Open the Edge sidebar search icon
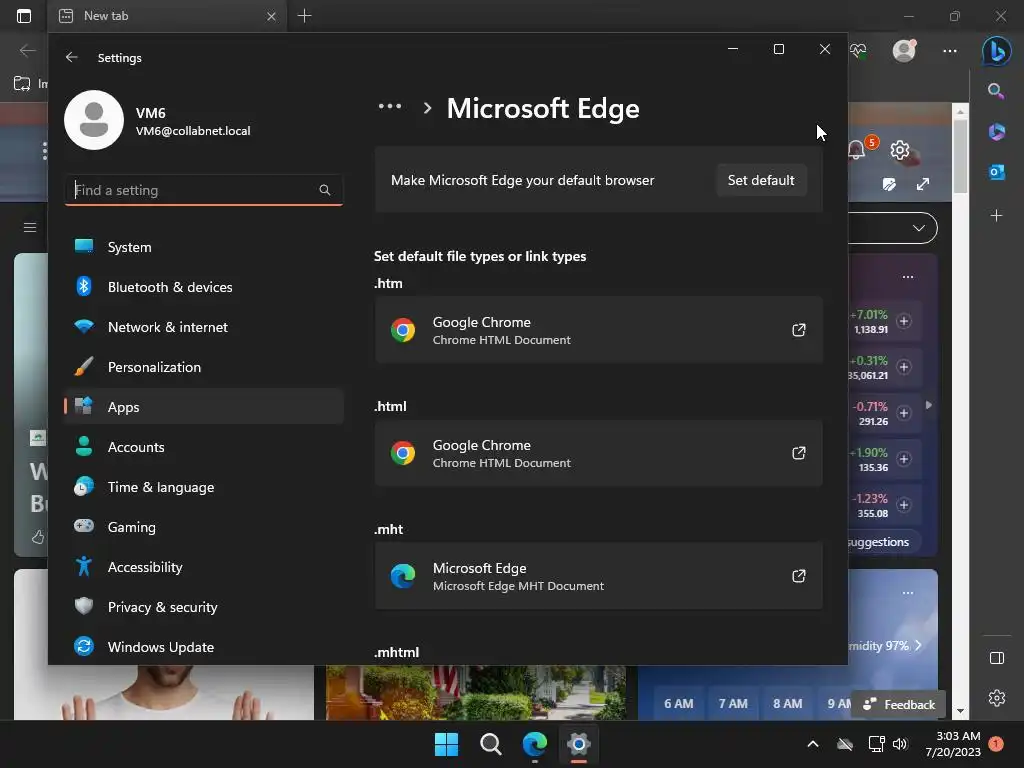The image size is (1024, 768). click(x=996, y=91)
